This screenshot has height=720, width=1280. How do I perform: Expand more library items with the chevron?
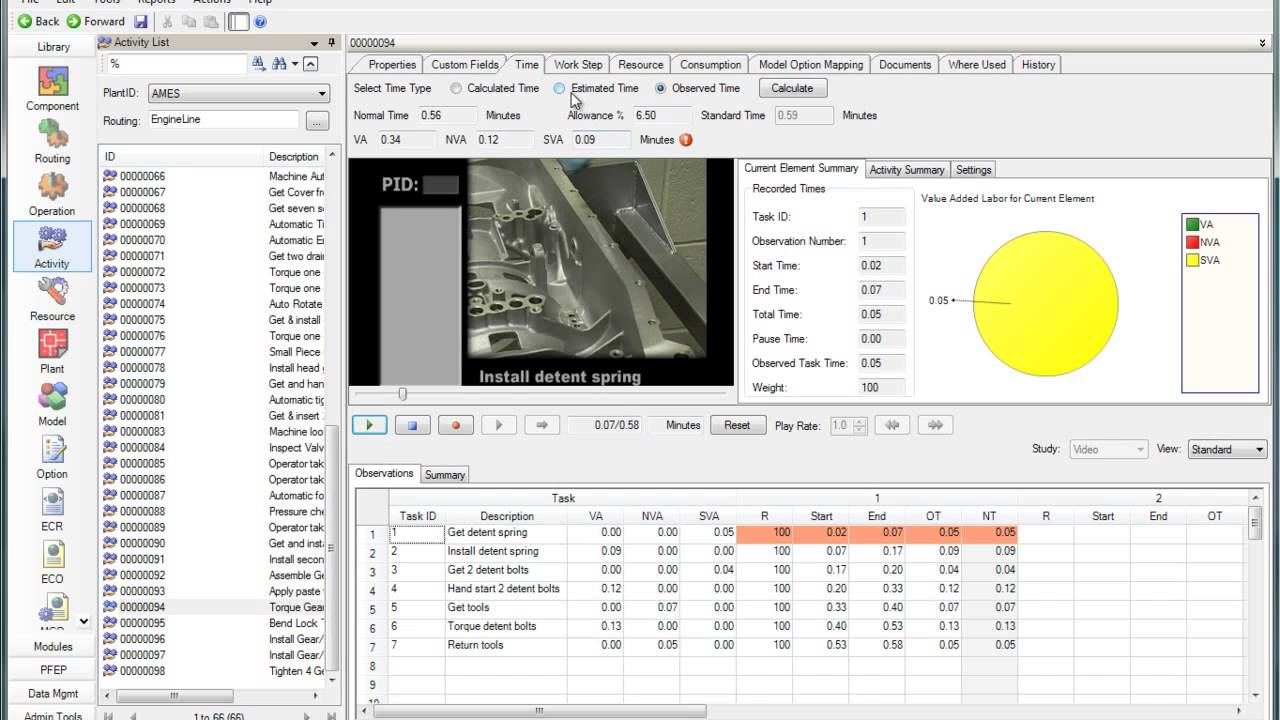point(83,621)
